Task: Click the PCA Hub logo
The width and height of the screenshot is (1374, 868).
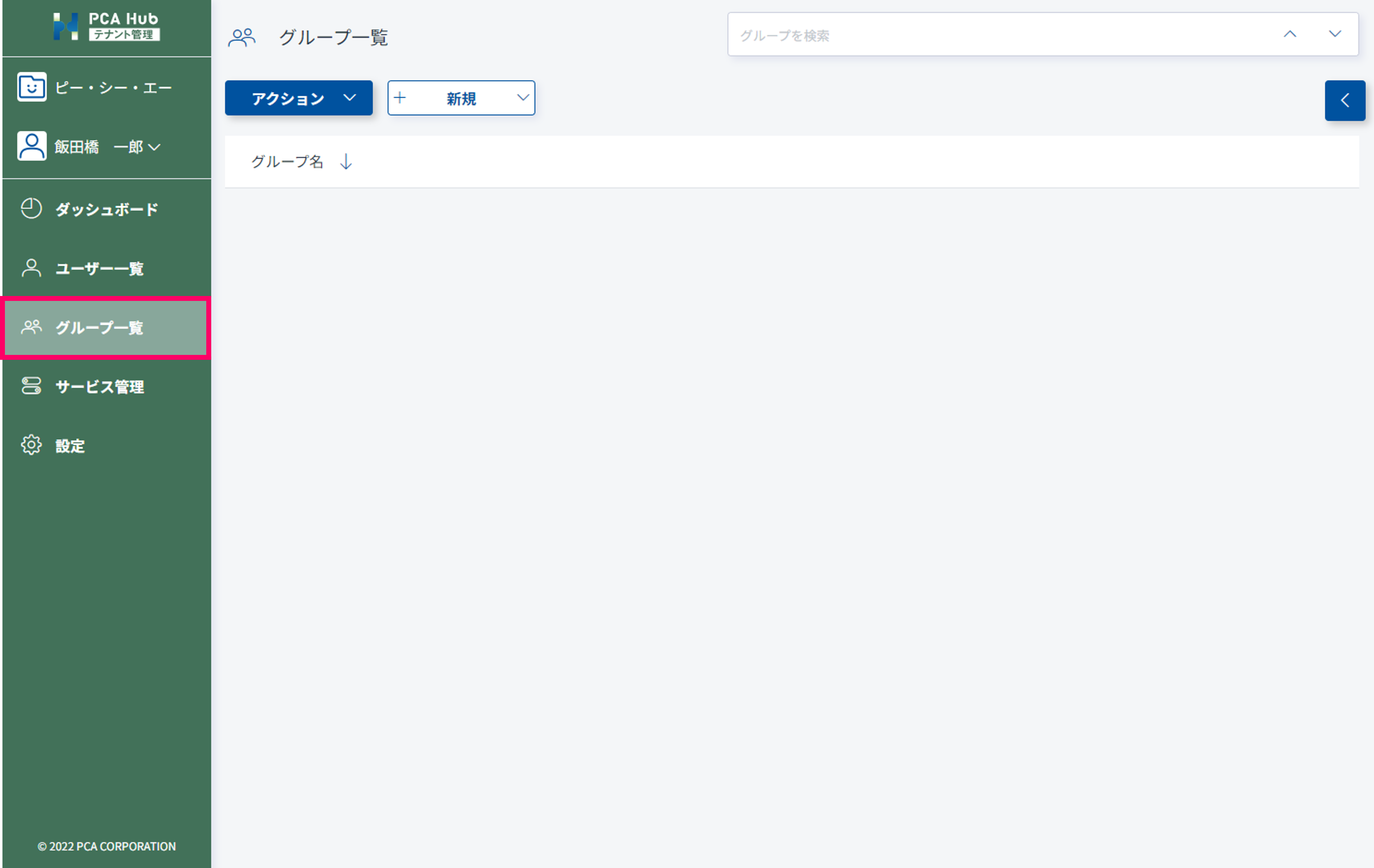Action: pyautogui.click(x=106, y=27)
